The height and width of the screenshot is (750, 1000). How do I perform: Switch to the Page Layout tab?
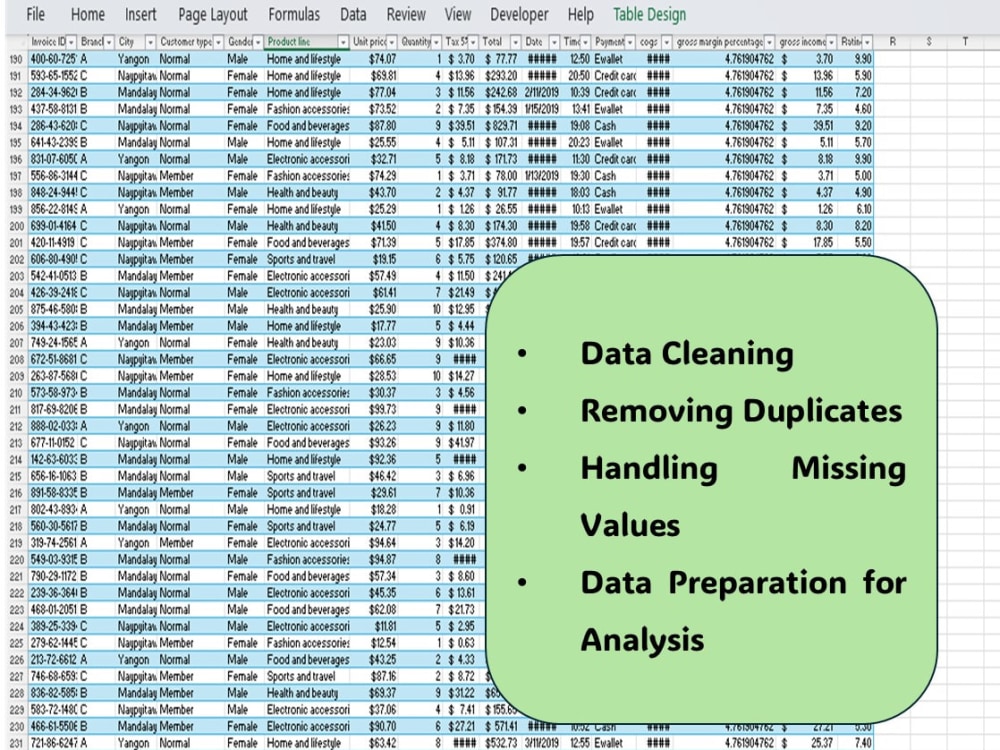[x=212, y=14]
